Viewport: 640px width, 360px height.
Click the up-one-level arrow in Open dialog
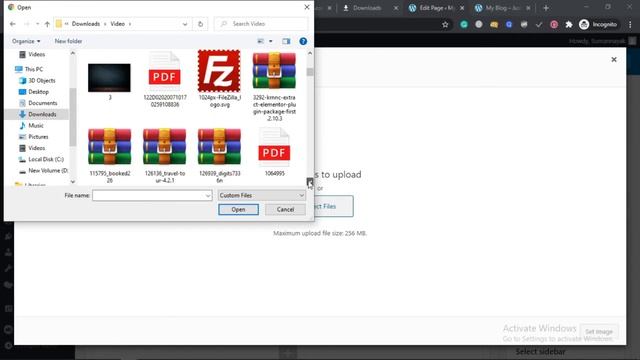[x=47, y=24]
